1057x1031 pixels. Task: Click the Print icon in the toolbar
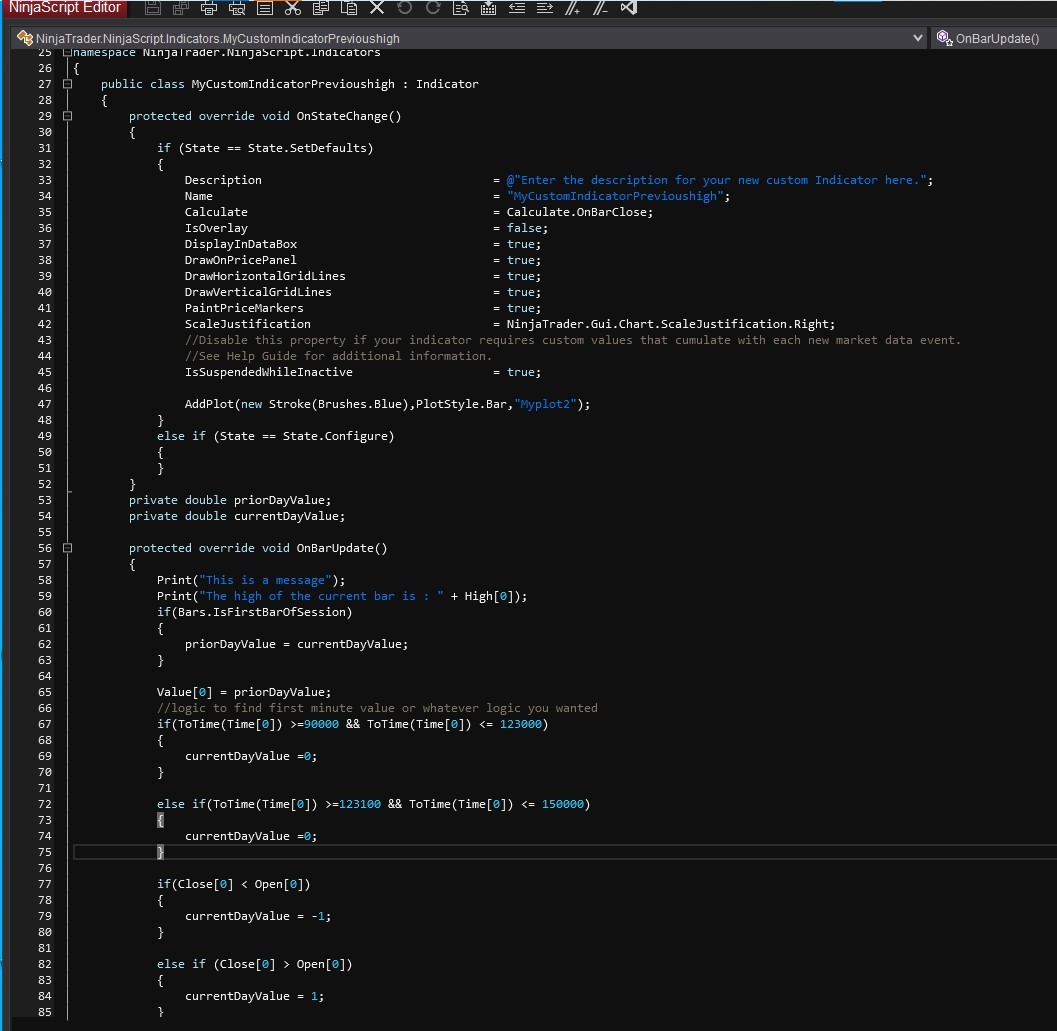click(209, 8)
